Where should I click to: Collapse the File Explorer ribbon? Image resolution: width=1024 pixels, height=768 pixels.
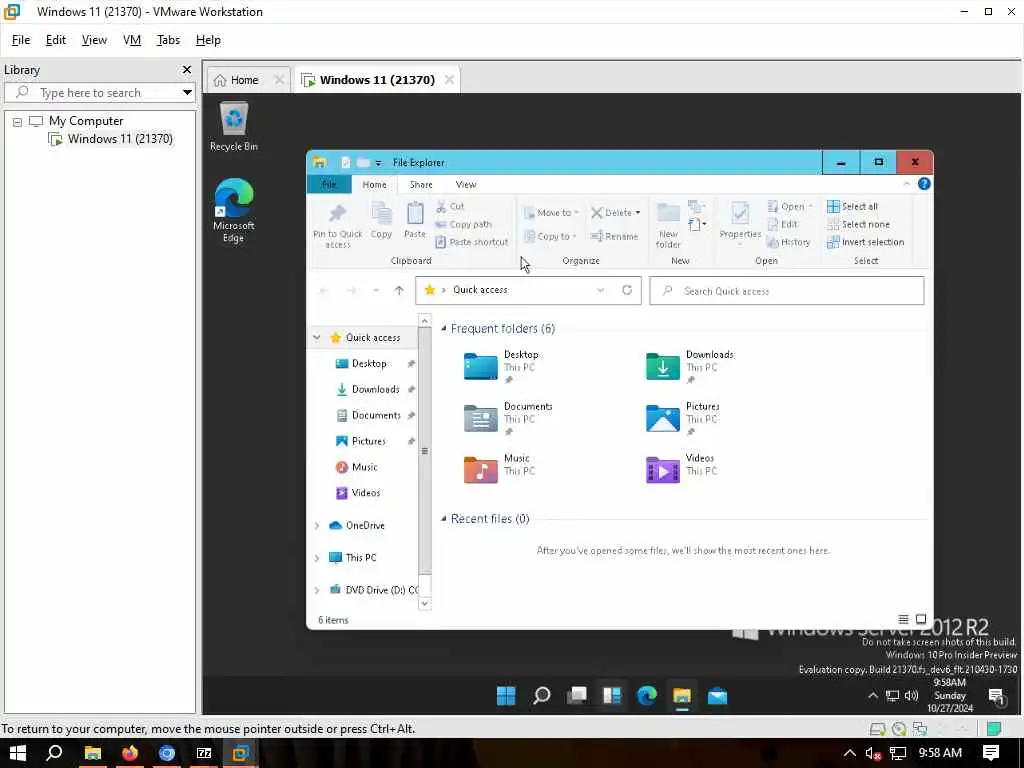pyautogui.click(x=906, y=184)
